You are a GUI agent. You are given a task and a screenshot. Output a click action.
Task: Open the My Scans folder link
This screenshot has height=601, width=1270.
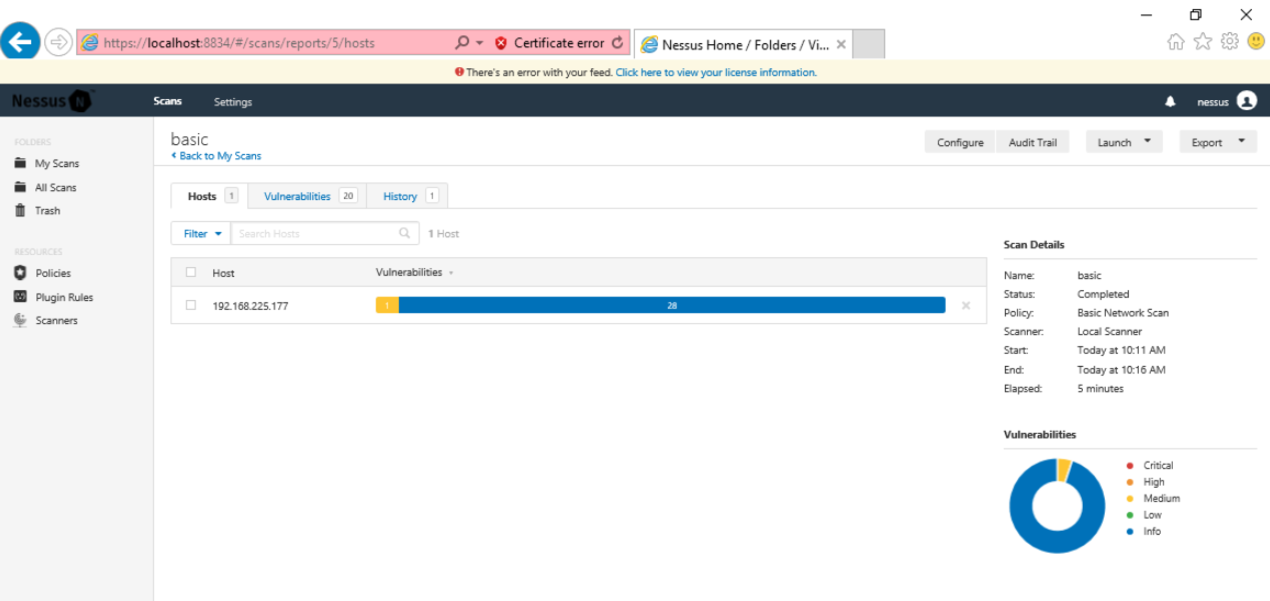(x=57, y=163)
